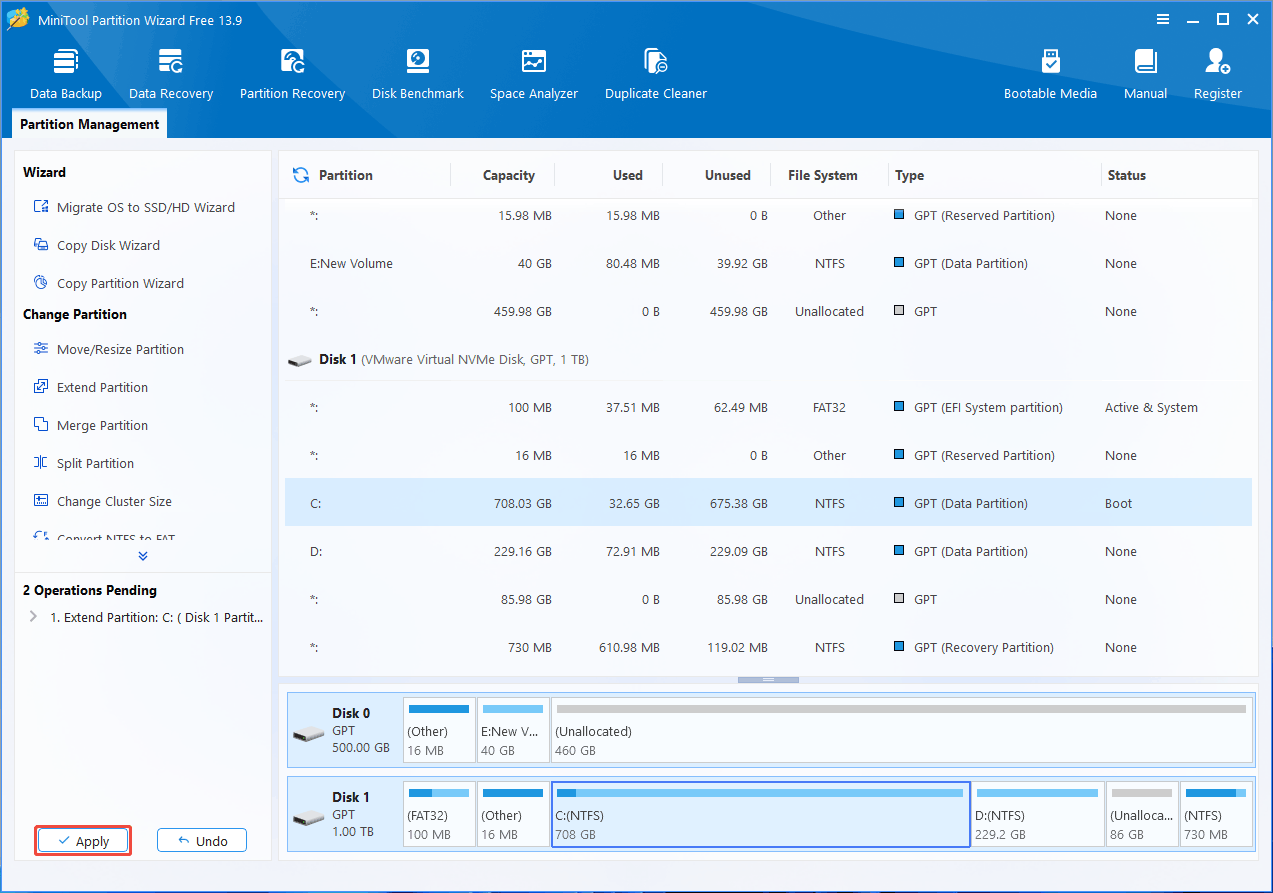This screenshot has width=1273, height=893.
Task: Sort by Partition column header
Action: (345, 175)
